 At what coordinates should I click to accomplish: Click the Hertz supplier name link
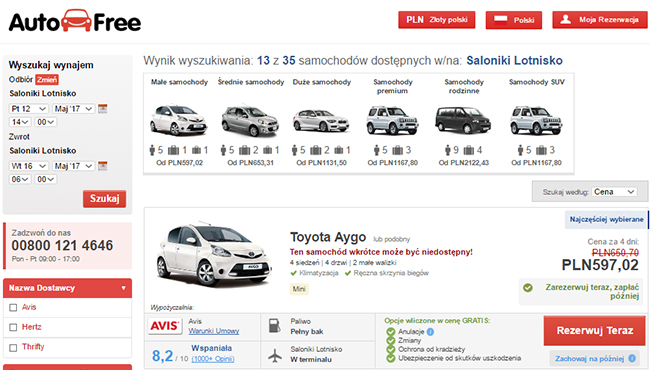[x=32, y=327]
